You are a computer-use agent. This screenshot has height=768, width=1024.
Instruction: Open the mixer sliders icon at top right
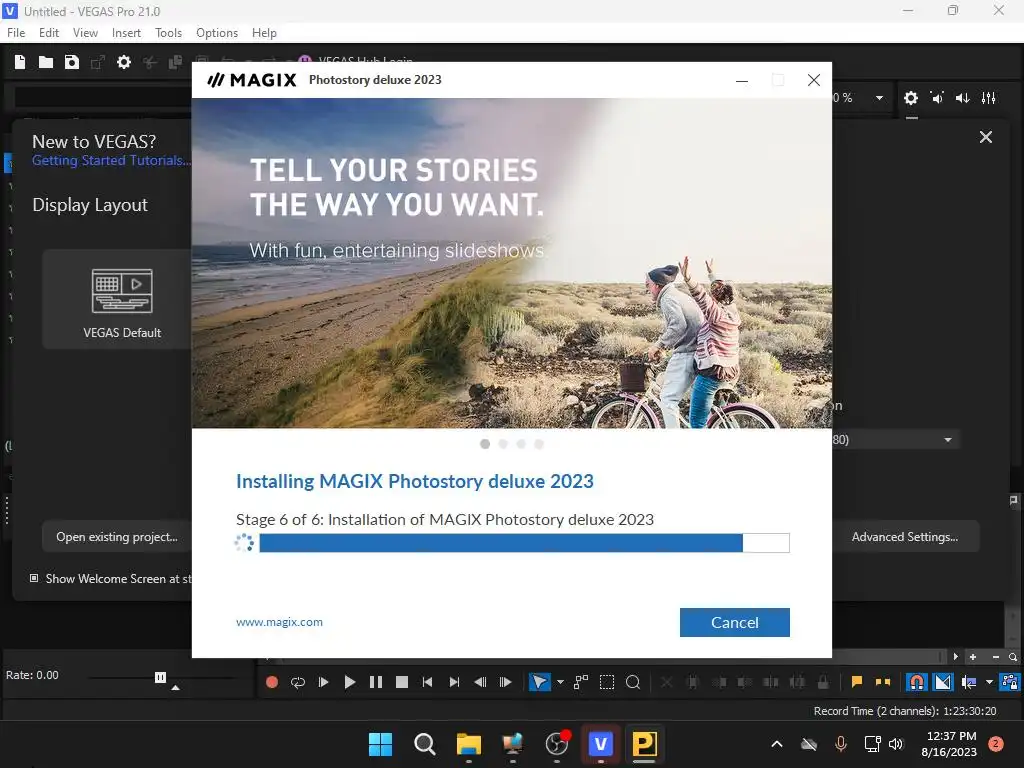[989, 98]
